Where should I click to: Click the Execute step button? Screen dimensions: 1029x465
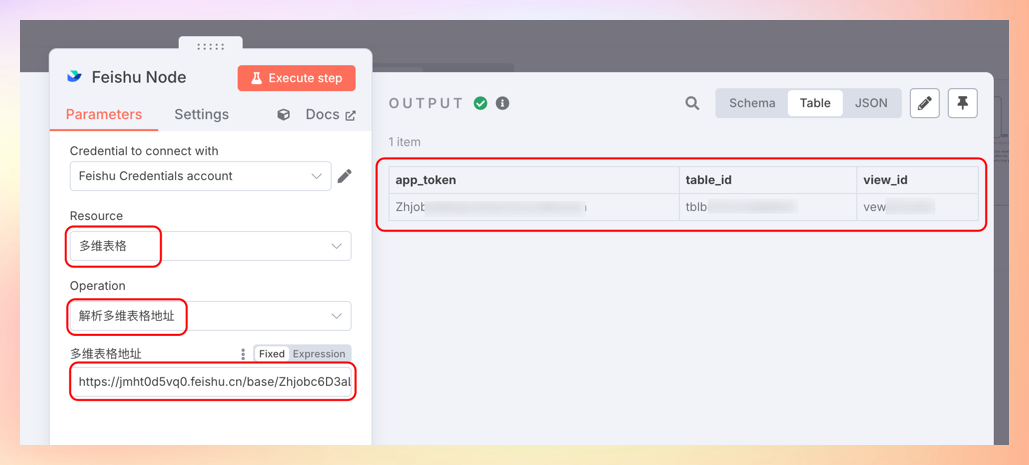coord(296,78)
